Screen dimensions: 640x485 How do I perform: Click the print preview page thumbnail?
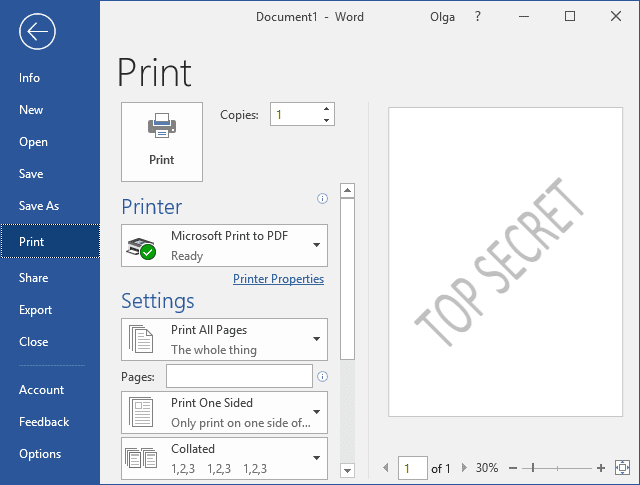tap(505, 262)
